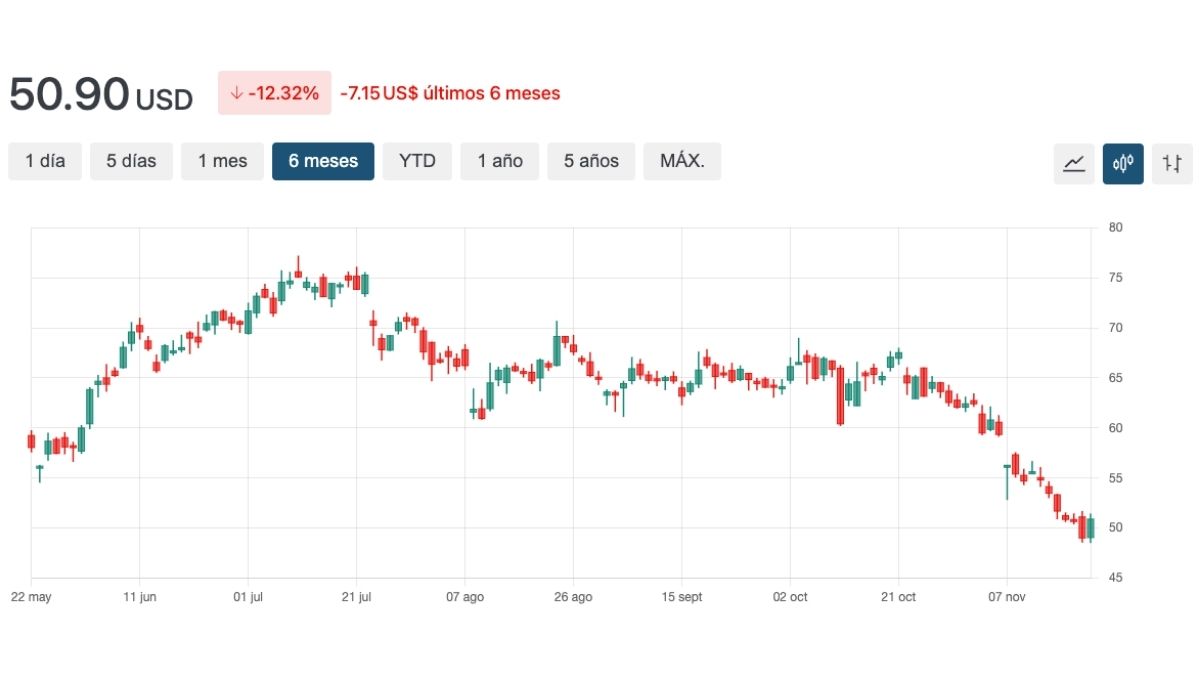The height and width of the screenshot is (675, 1200).
Task: Click the last green candlestick near 50
Action: [1090, 528]
